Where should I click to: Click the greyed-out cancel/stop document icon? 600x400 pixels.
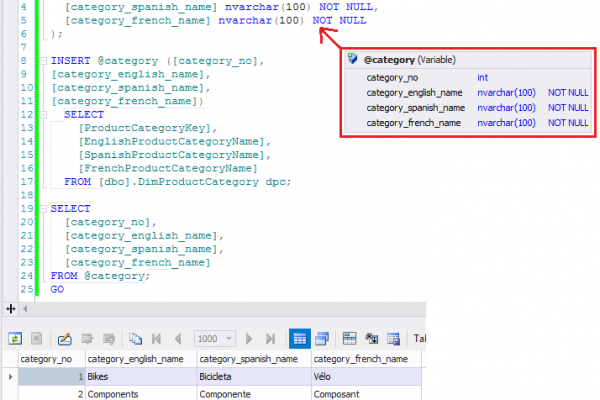36,339
